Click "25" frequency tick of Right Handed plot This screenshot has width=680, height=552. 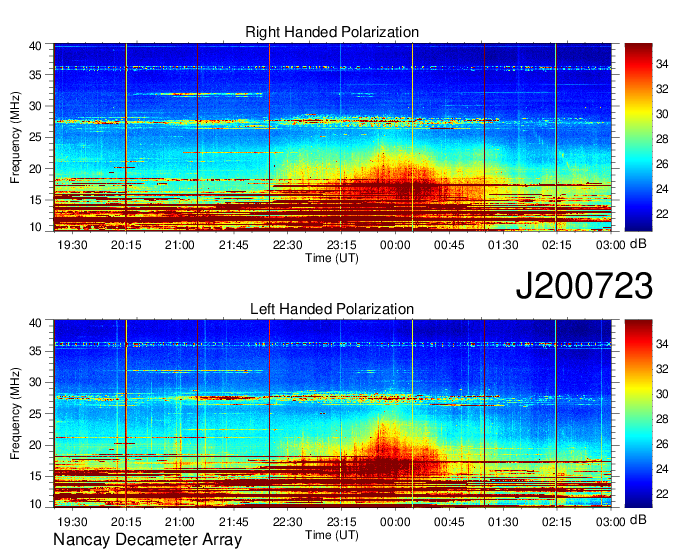(x=36, y=137)
